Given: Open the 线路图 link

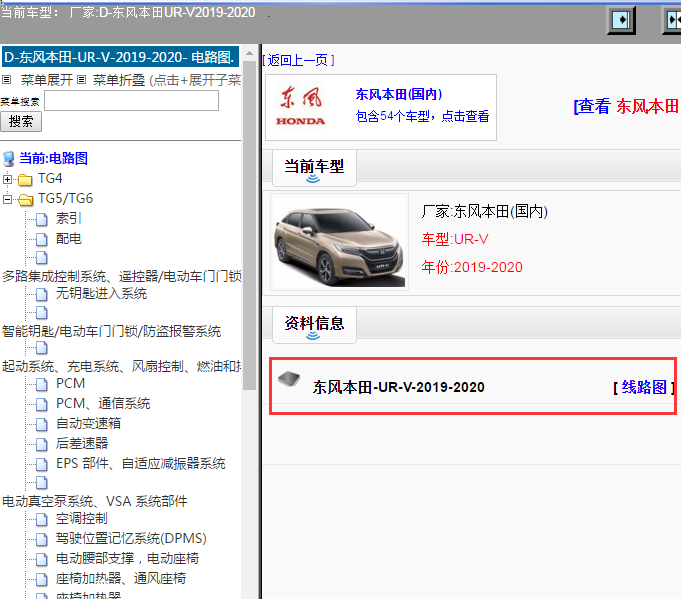Looking at the screenshot, I should click(644, 387).
